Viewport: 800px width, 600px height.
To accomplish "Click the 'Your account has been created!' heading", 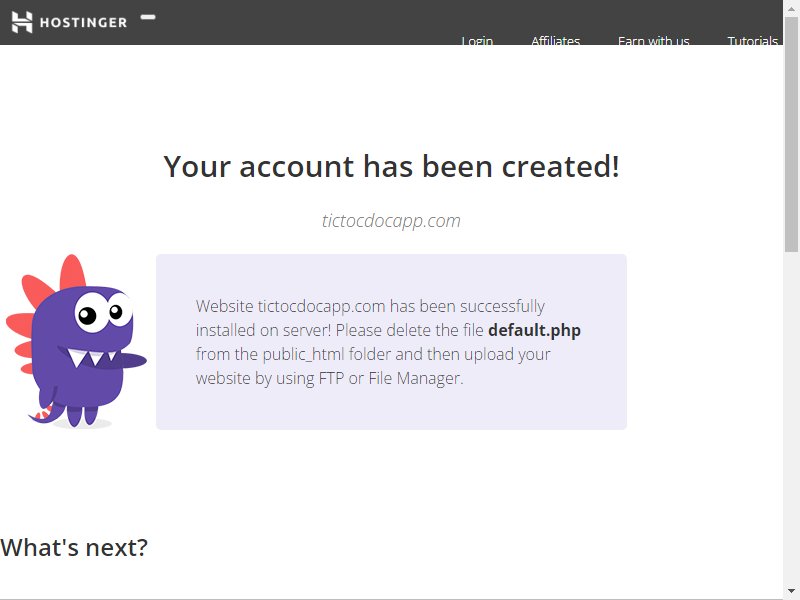I will (391, 166).
